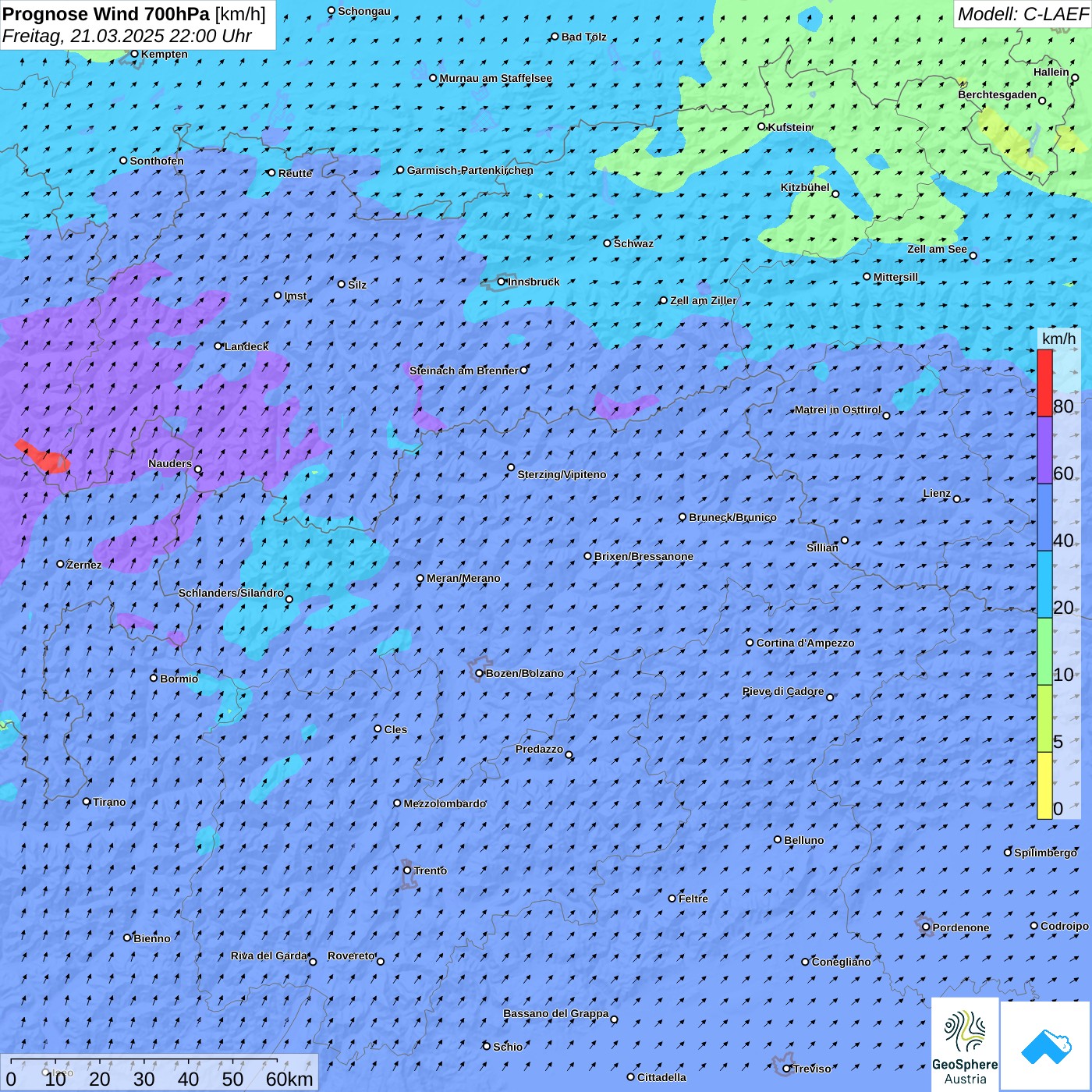Click the Kufstein city marker
This screenshot has width=1092, height=1092.
(762, 126)
